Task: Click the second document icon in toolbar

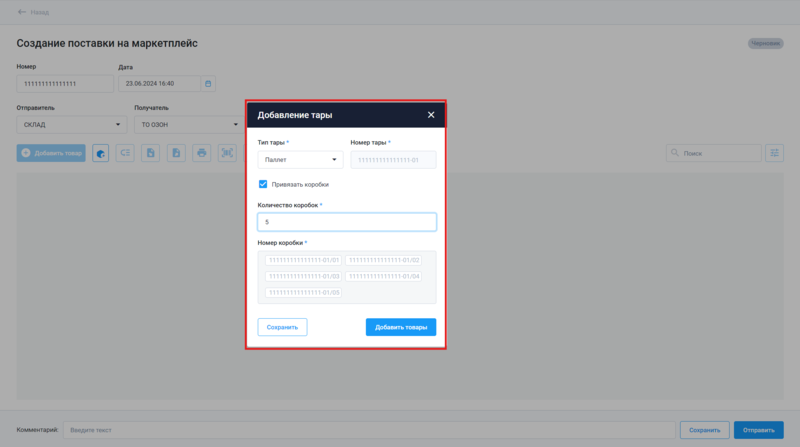Action: [176, 153]
